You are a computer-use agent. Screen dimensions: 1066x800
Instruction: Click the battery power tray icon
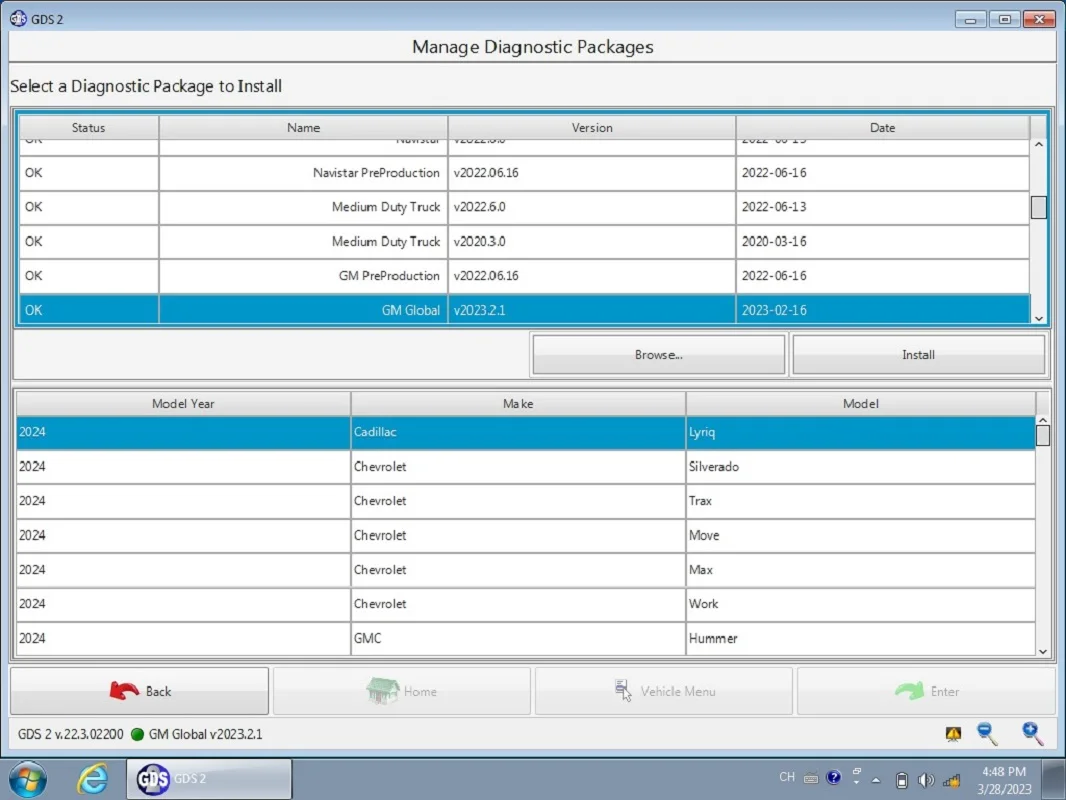pyautogui.click(x=901, y=780)
